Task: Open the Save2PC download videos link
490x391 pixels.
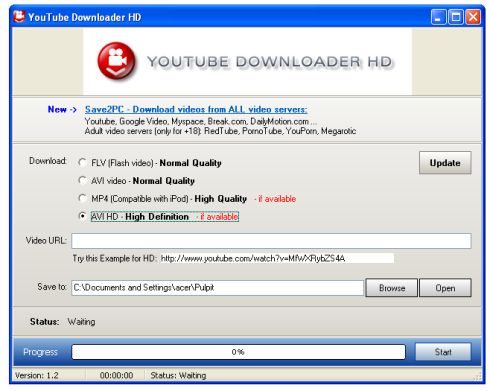Action: point(196,109)
